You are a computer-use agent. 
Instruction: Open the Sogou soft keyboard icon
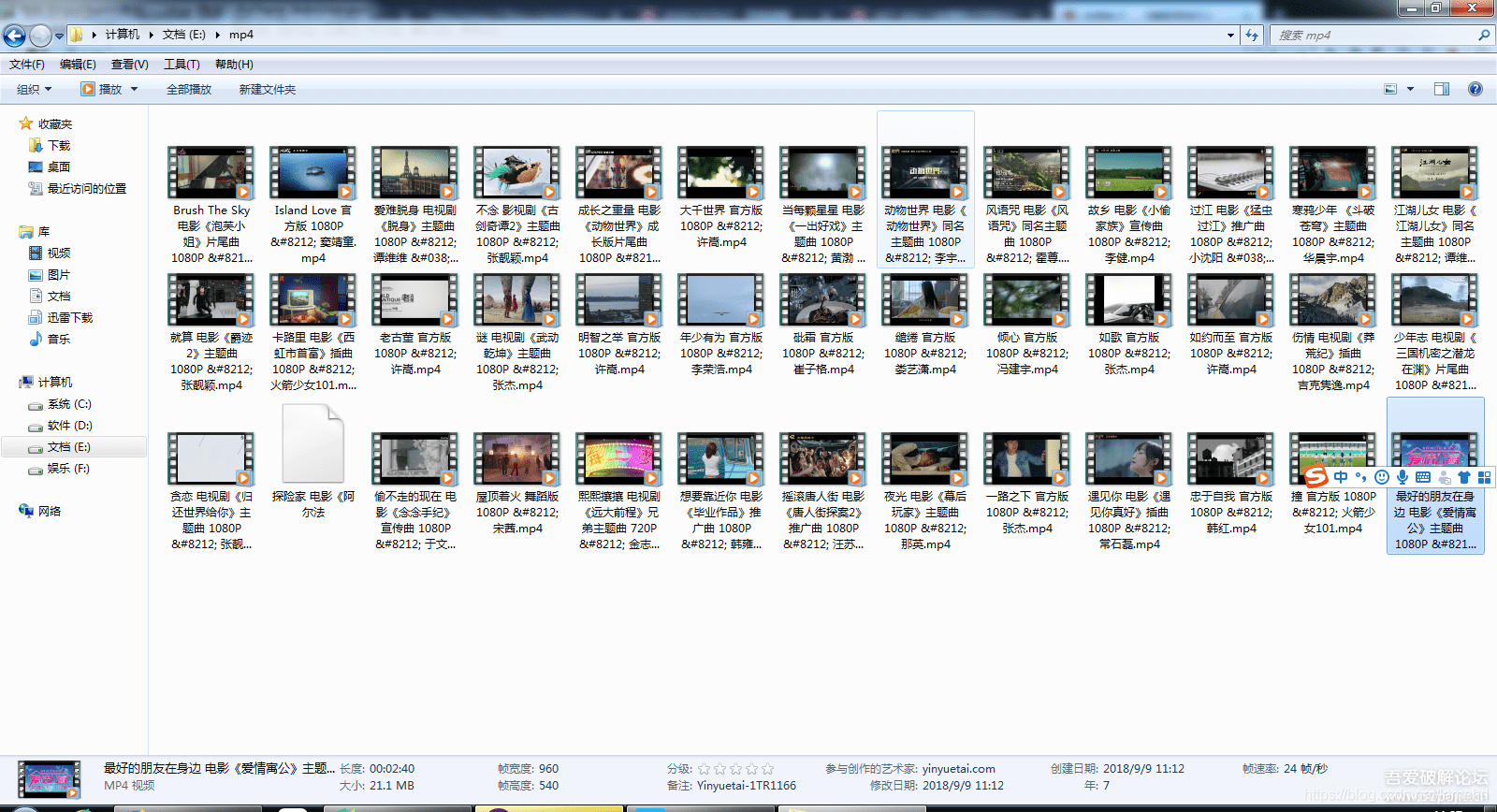point(1422,477)
